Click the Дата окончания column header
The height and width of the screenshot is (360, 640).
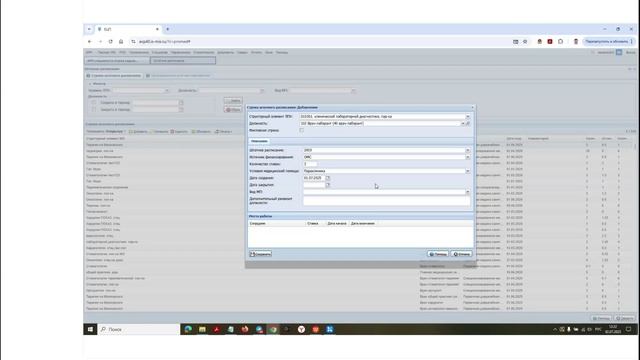pos(363,224)
